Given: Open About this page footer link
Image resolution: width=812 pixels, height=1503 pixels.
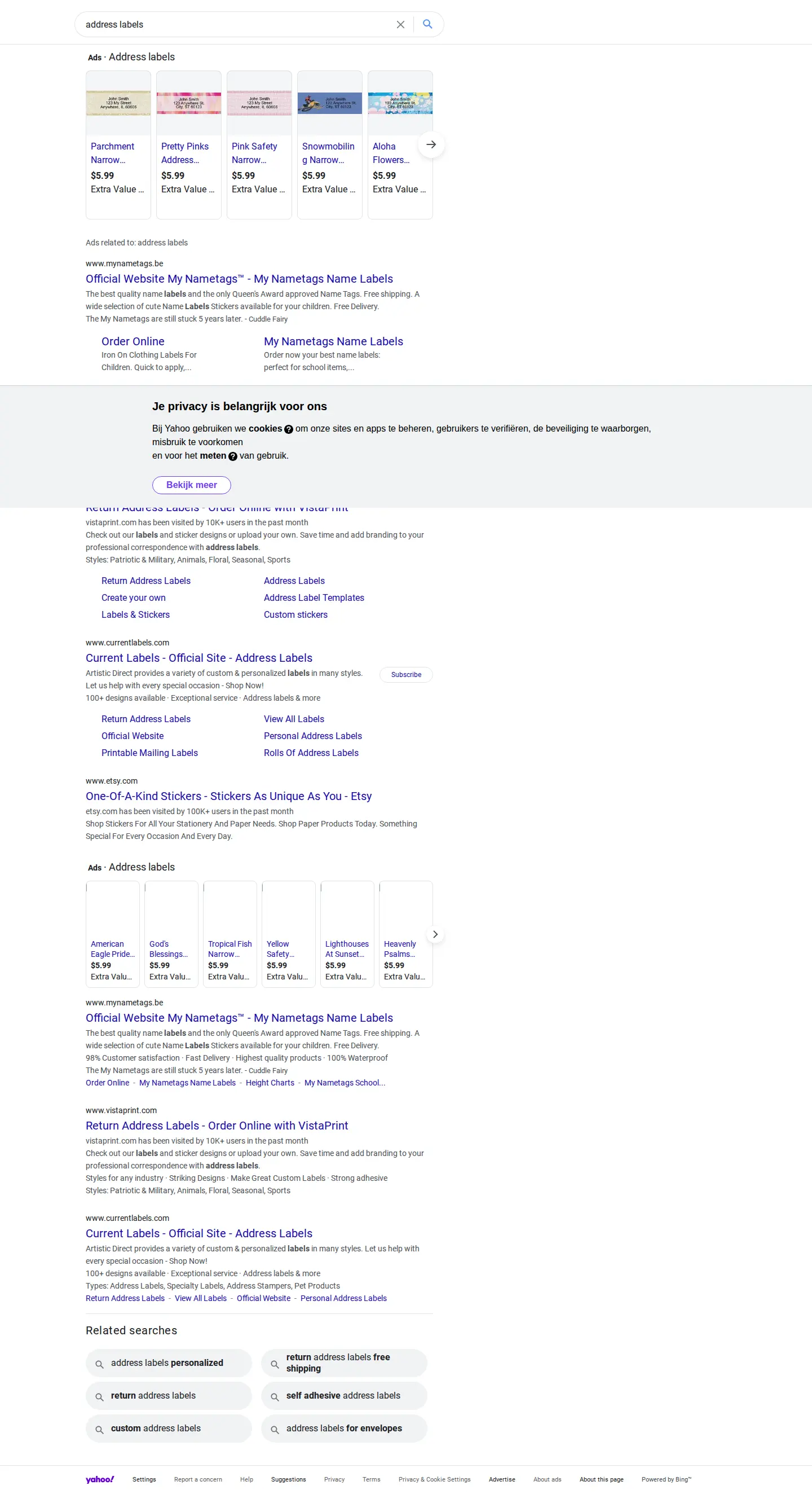Looking at the screenshot, I should click(602, 1480).
